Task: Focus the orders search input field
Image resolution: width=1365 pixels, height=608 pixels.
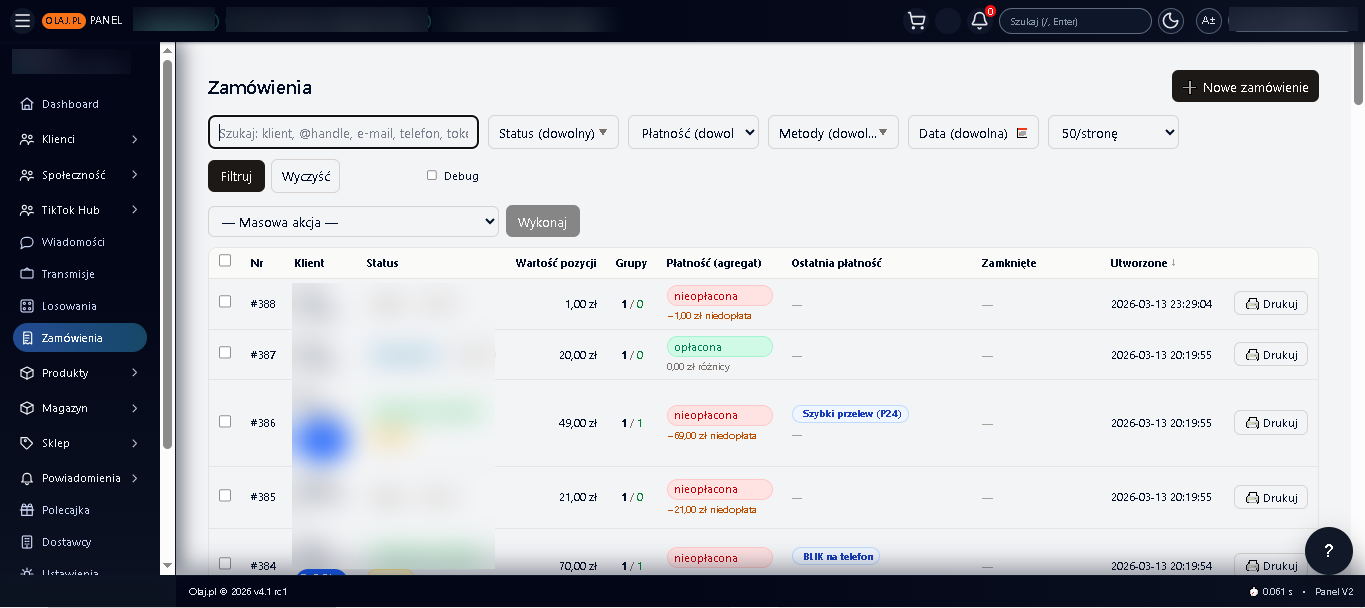Action: coord(343,133)
